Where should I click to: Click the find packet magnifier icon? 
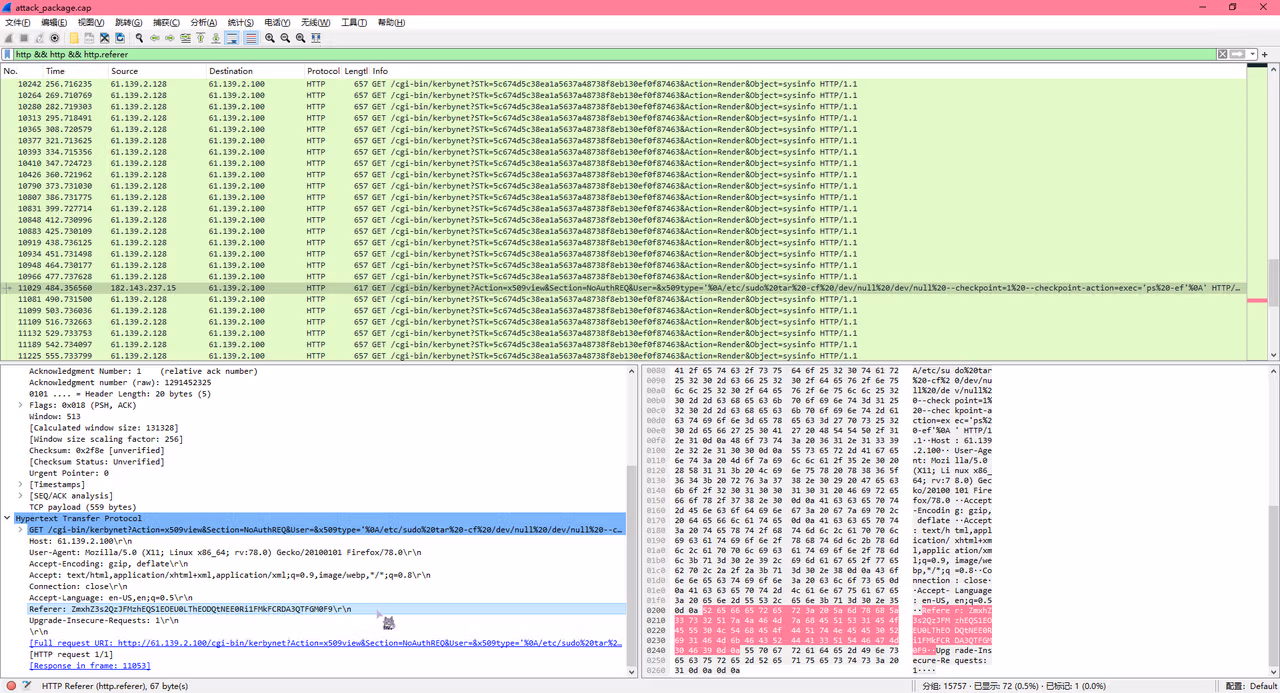point(139,38)
